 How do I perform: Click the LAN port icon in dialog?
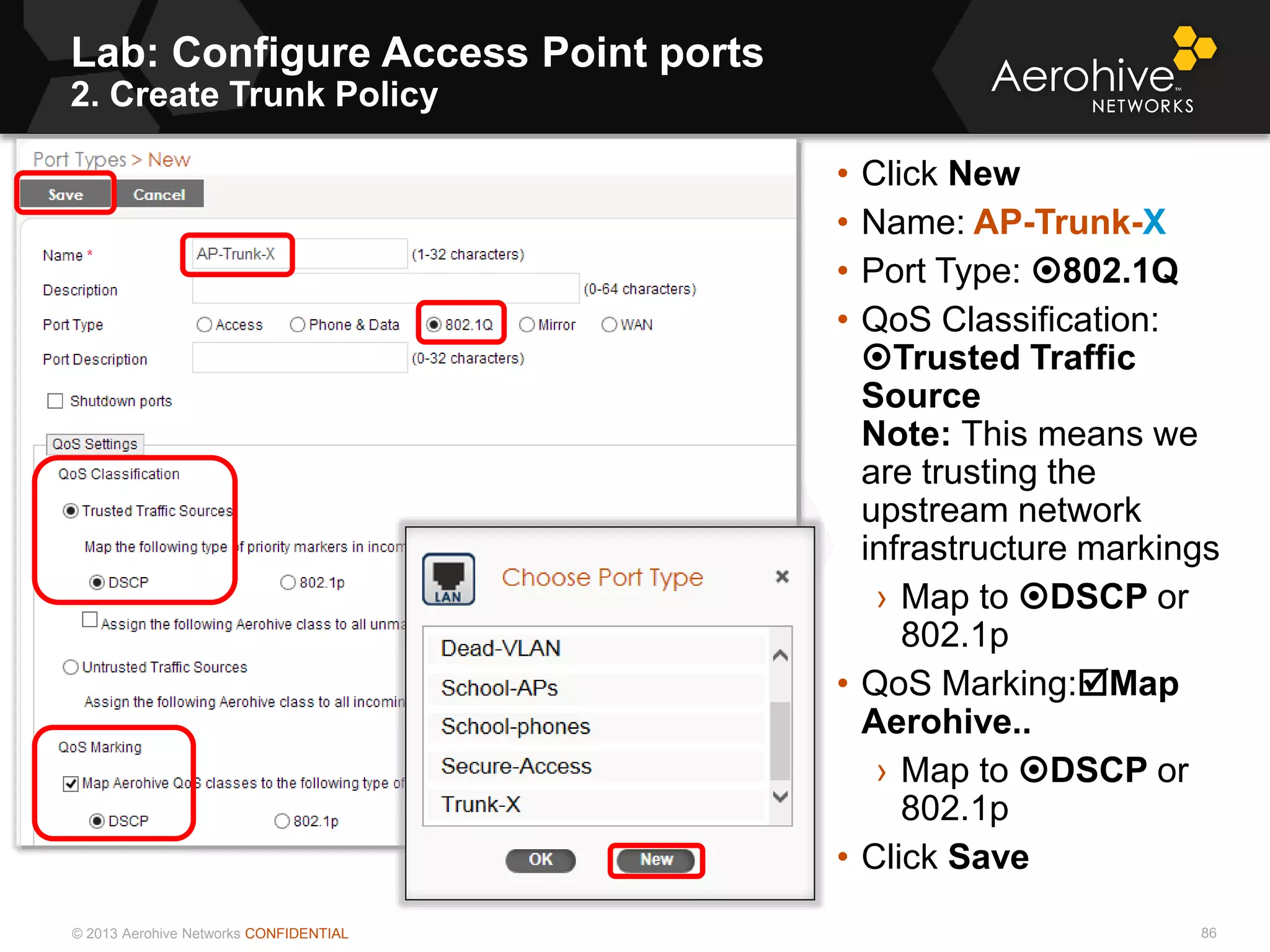coord(448,578)
